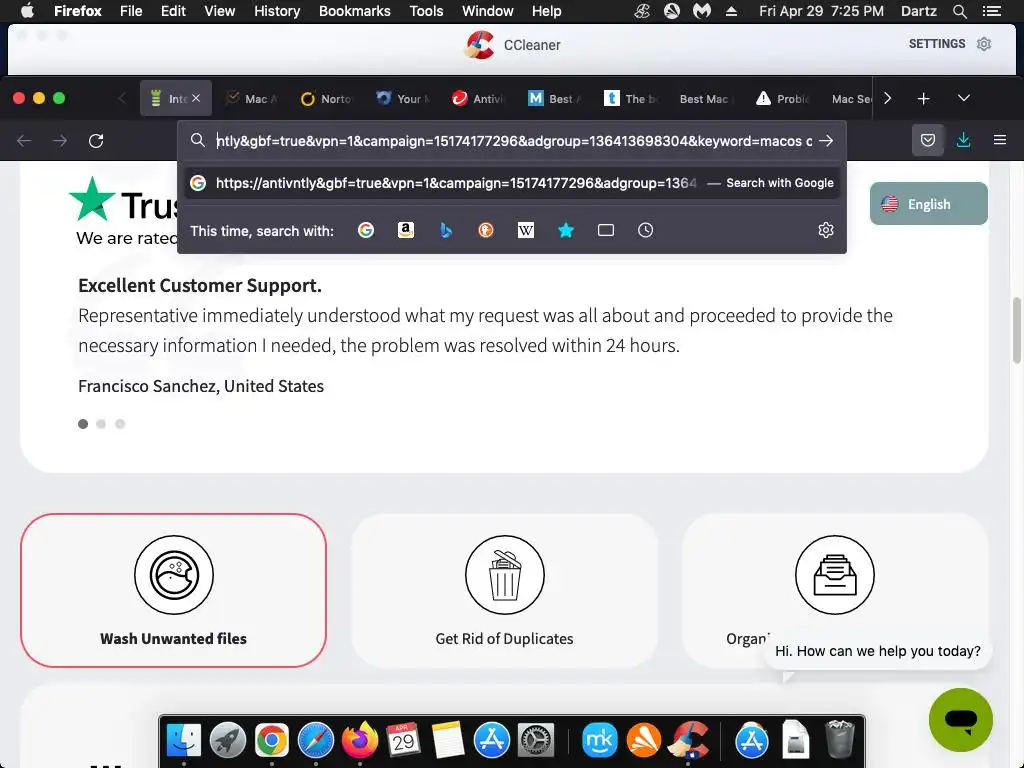Search with Google icon in one-off search bar
The height and width of the screenshot is (768, 1024).
(x=366, y=231)
